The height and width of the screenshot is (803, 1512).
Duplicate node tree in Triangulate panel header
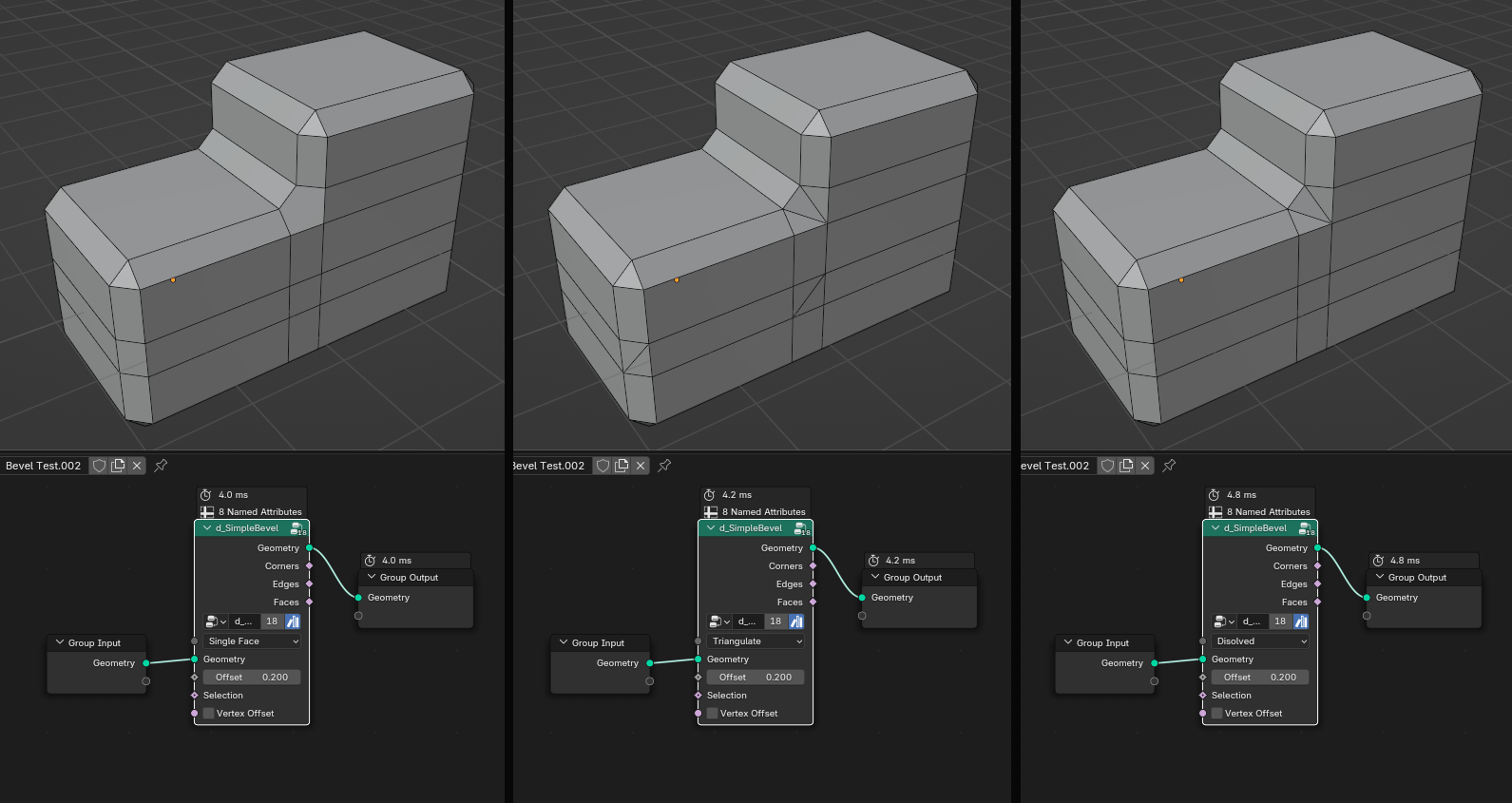(622, 466)
